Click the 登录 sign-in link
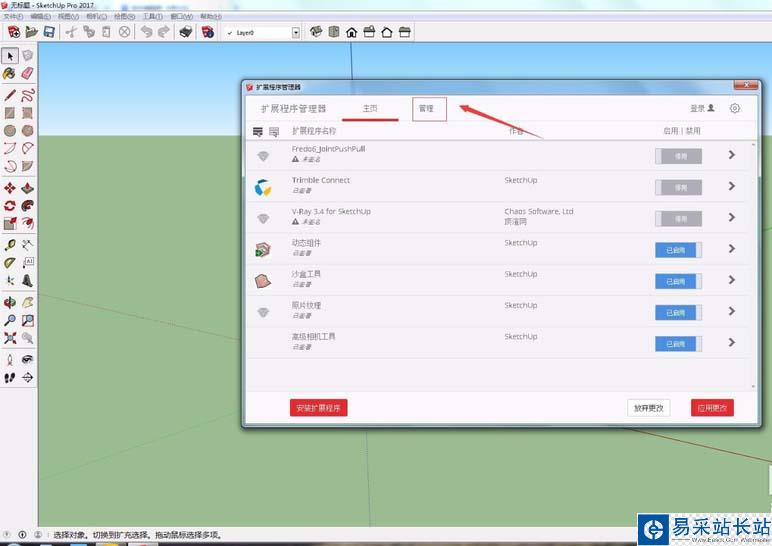Image resolution: width=772 pixels, height=546 pixels. [x=702, y=108]
